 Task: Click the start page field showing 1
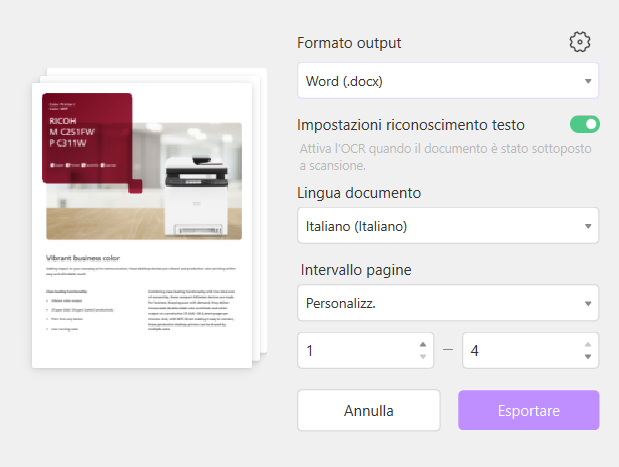[365, 350]
